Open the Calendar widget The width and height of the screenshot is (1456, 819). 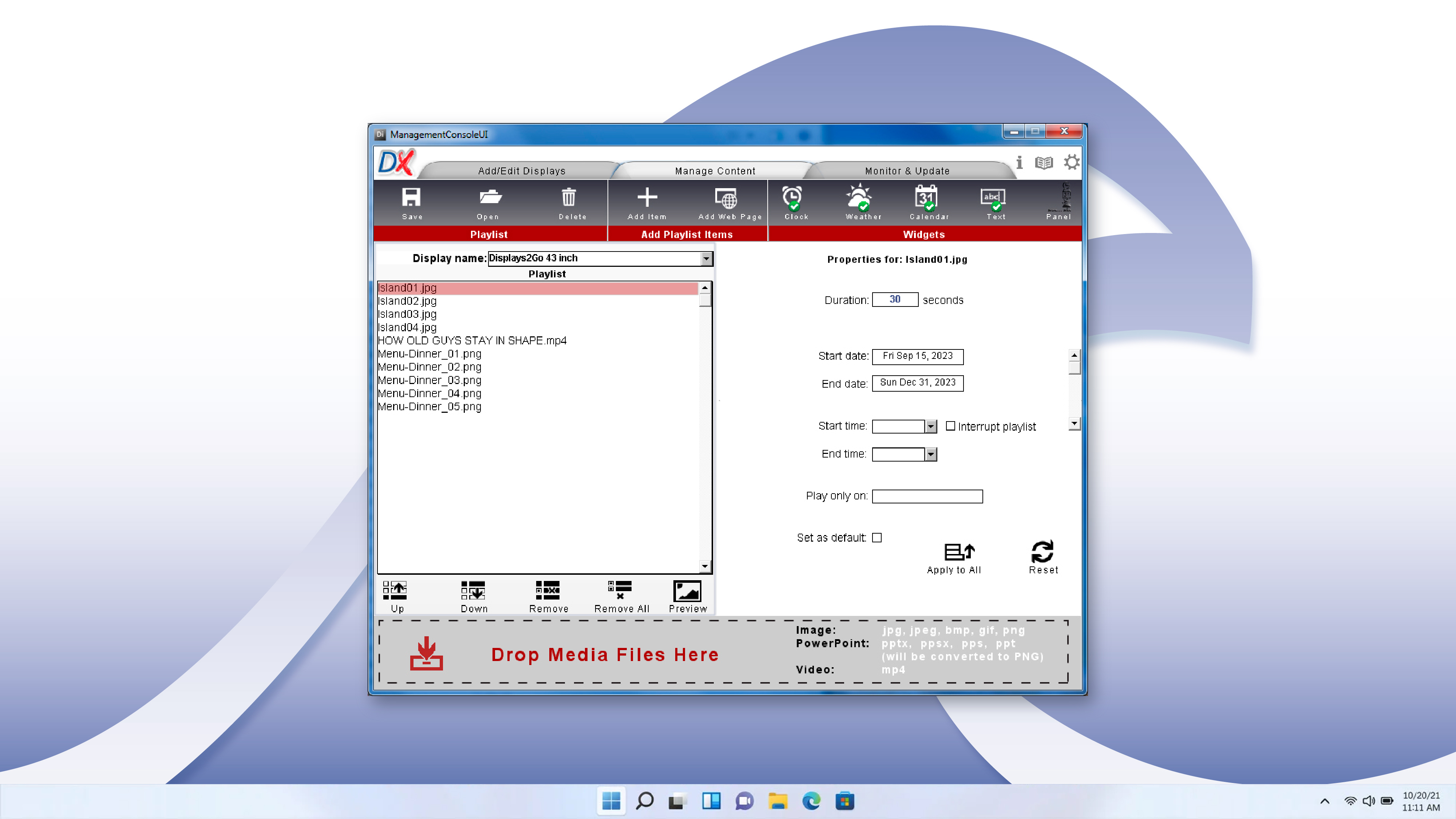(x=926, y=198)
